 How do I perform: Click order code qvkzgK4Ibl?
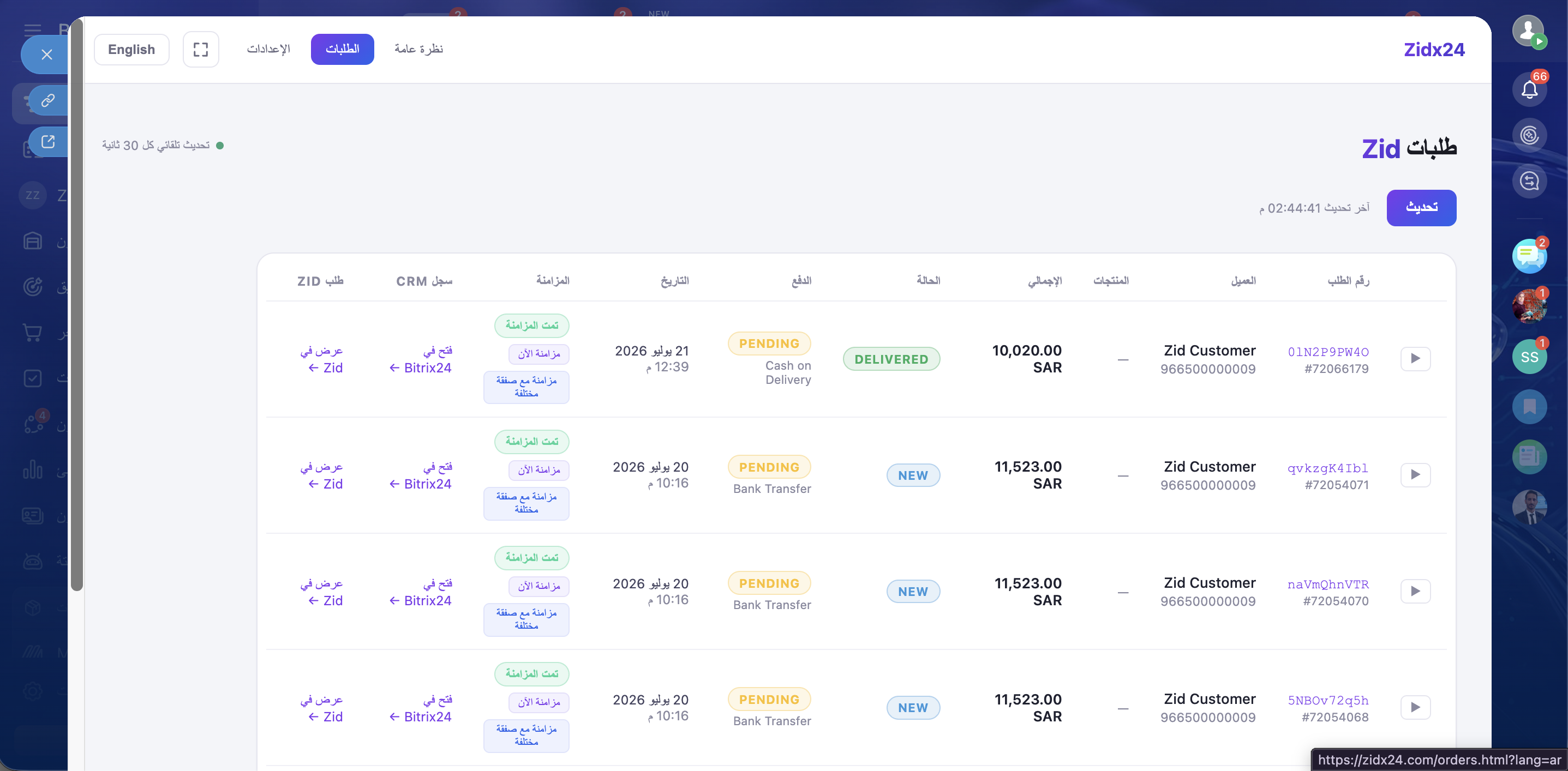[x=1328, y=468]
